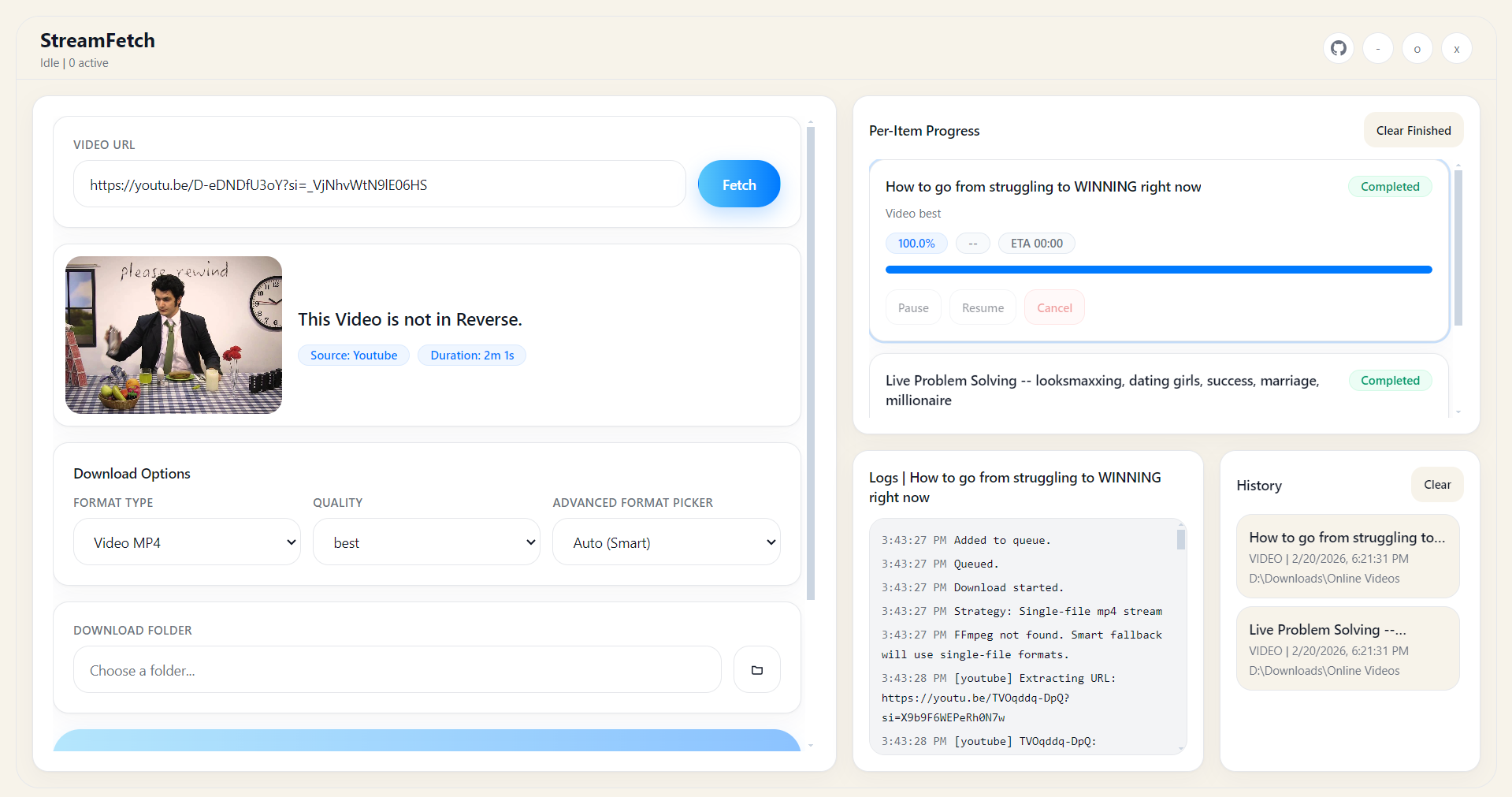1512x797 pixels.
Task: Click the Source: Youtube badge
Action: pyautogui.click(x=353, y=355)
